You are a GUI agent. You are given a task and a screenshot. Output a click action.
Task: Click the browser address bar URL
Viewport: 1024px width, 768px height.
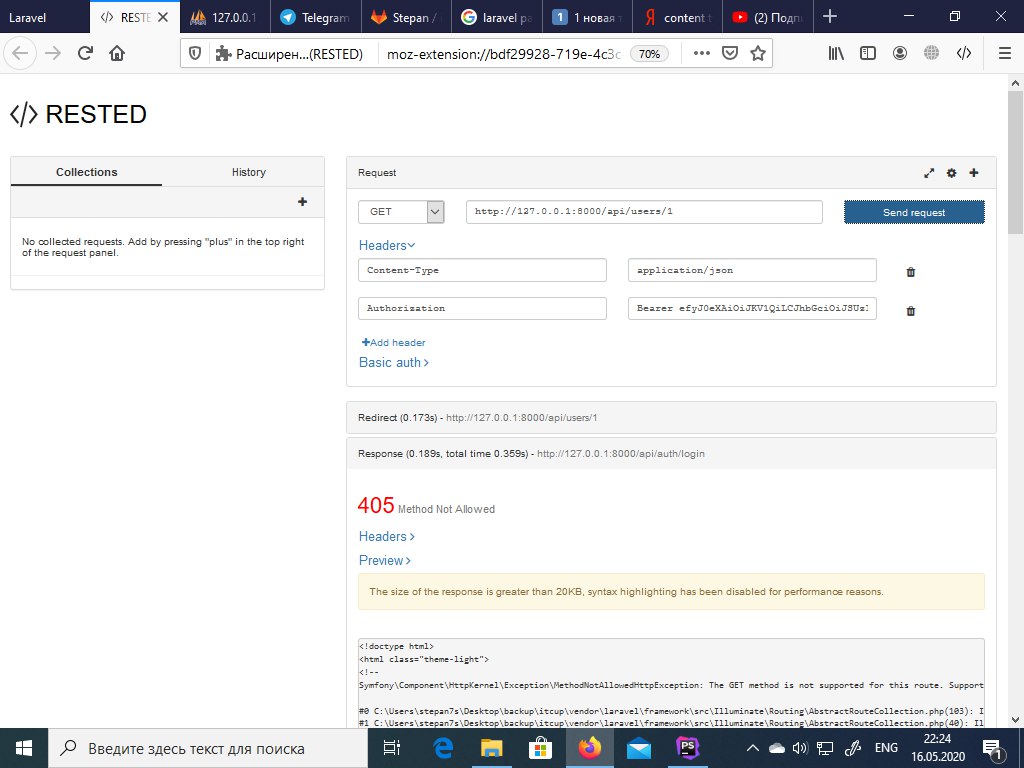[503, 54]
